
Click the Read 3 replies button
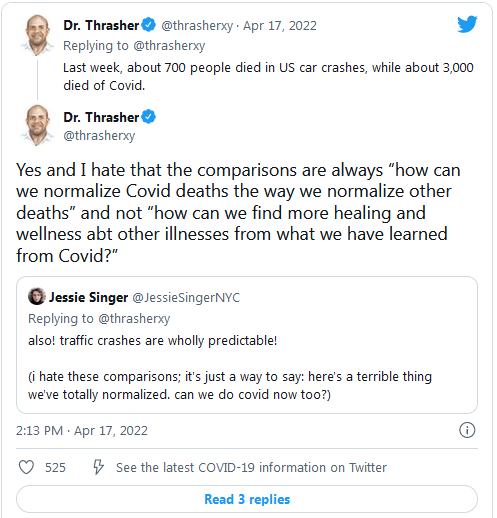247,499
